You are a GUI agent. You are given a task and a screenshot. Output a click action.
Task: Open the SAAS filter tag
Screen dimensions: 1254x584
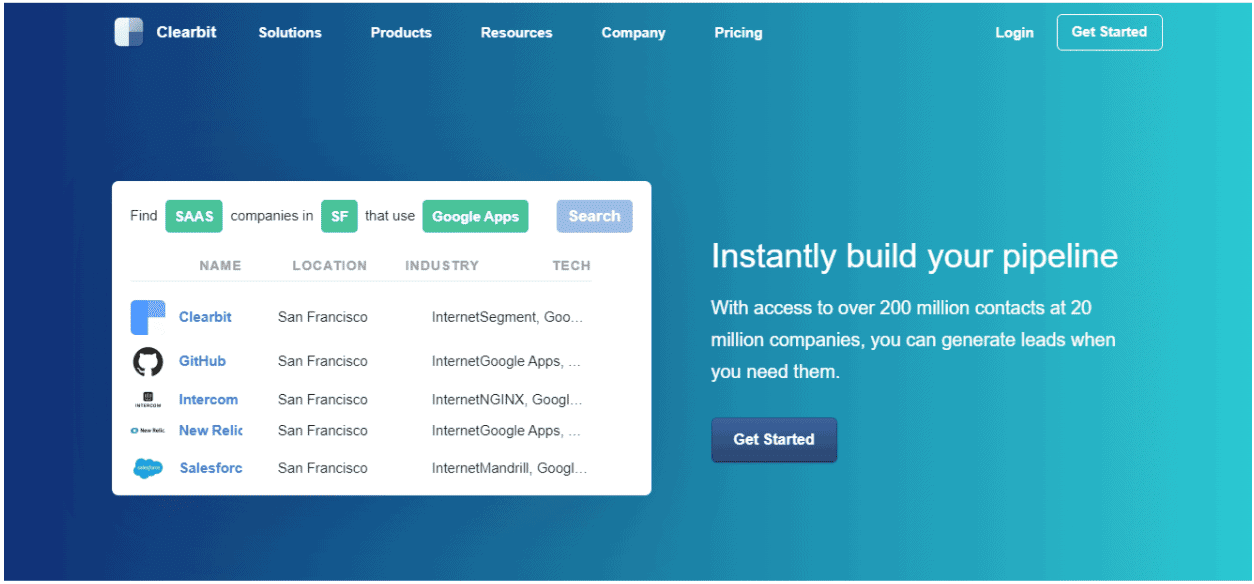tap(194, 216)
